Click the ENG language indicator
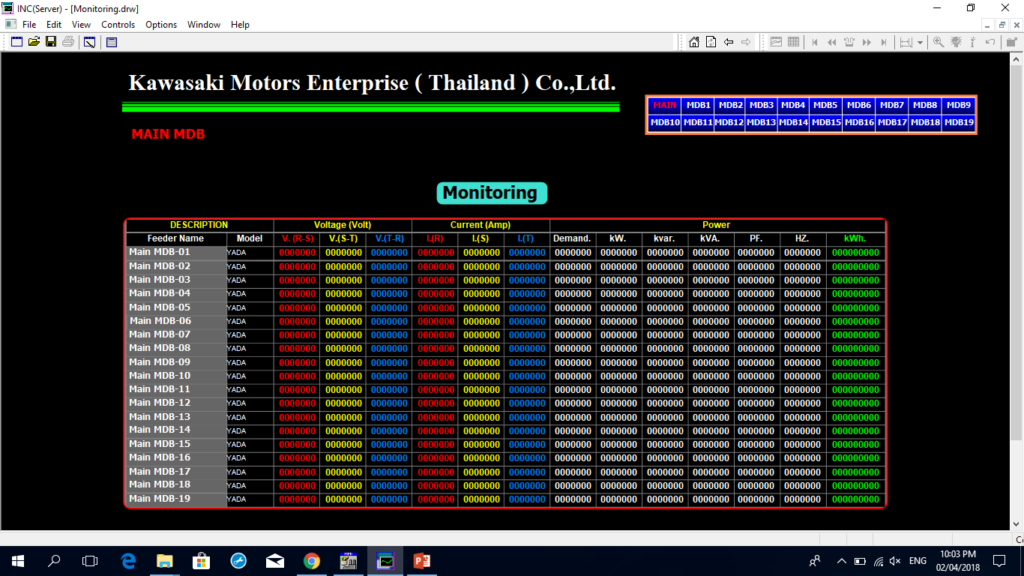 click(x=918, y=561)
